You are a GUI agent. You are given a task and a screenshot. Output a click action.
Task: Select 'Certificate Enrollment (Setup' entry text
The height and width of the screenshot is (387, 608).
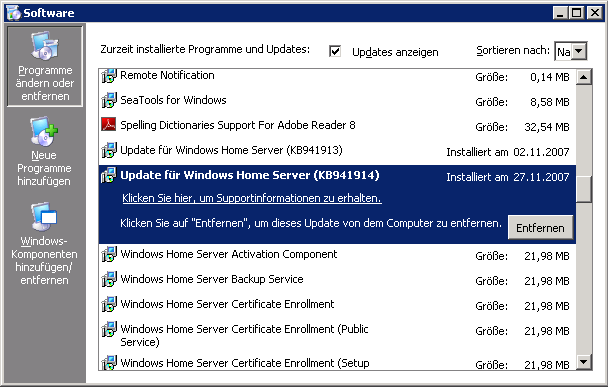click(245, 363)
